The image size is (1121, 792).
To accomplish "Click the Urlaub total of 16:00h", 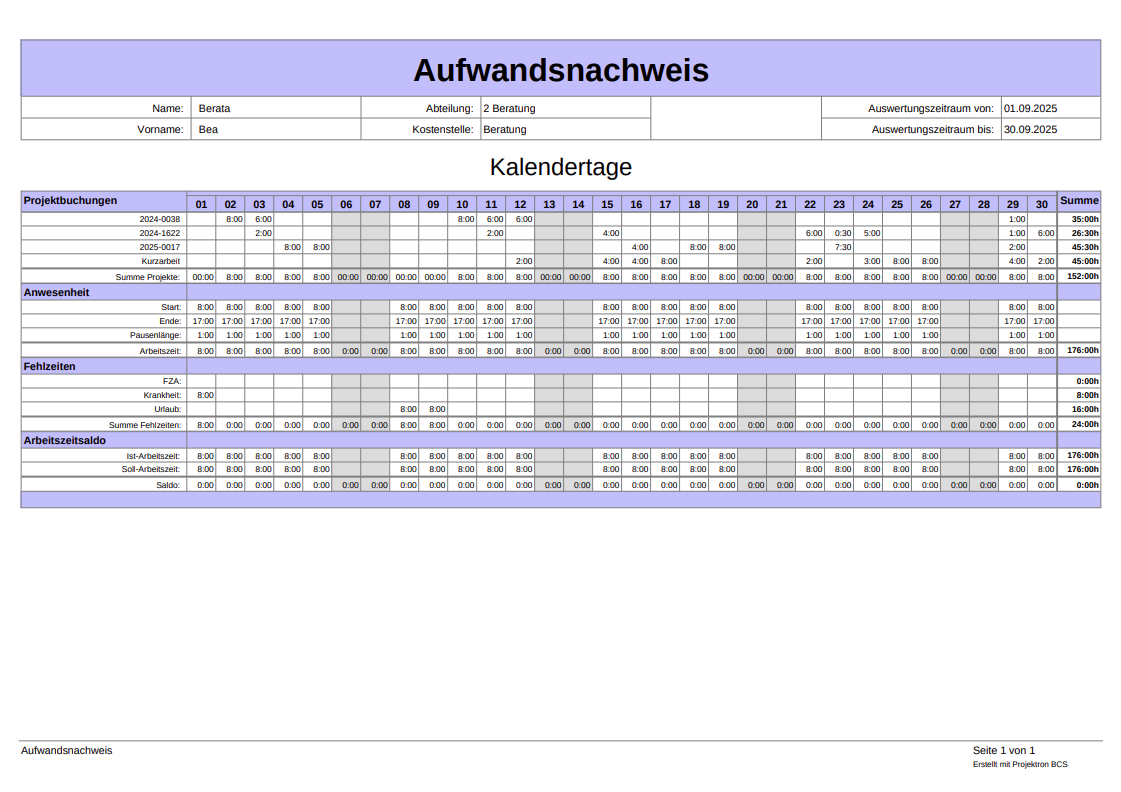I will pyautogui.click(x=1085, y=409).
